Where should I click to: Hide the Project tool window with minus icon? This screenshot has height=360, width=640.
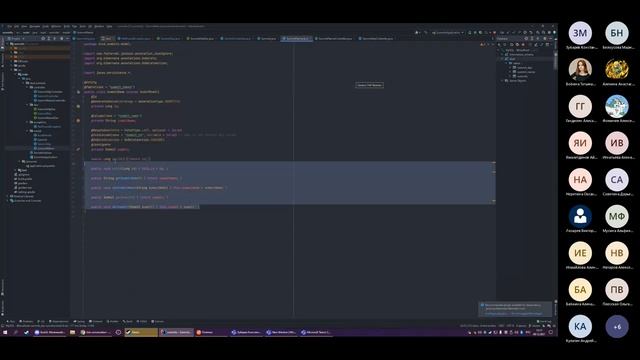(67, 38)
